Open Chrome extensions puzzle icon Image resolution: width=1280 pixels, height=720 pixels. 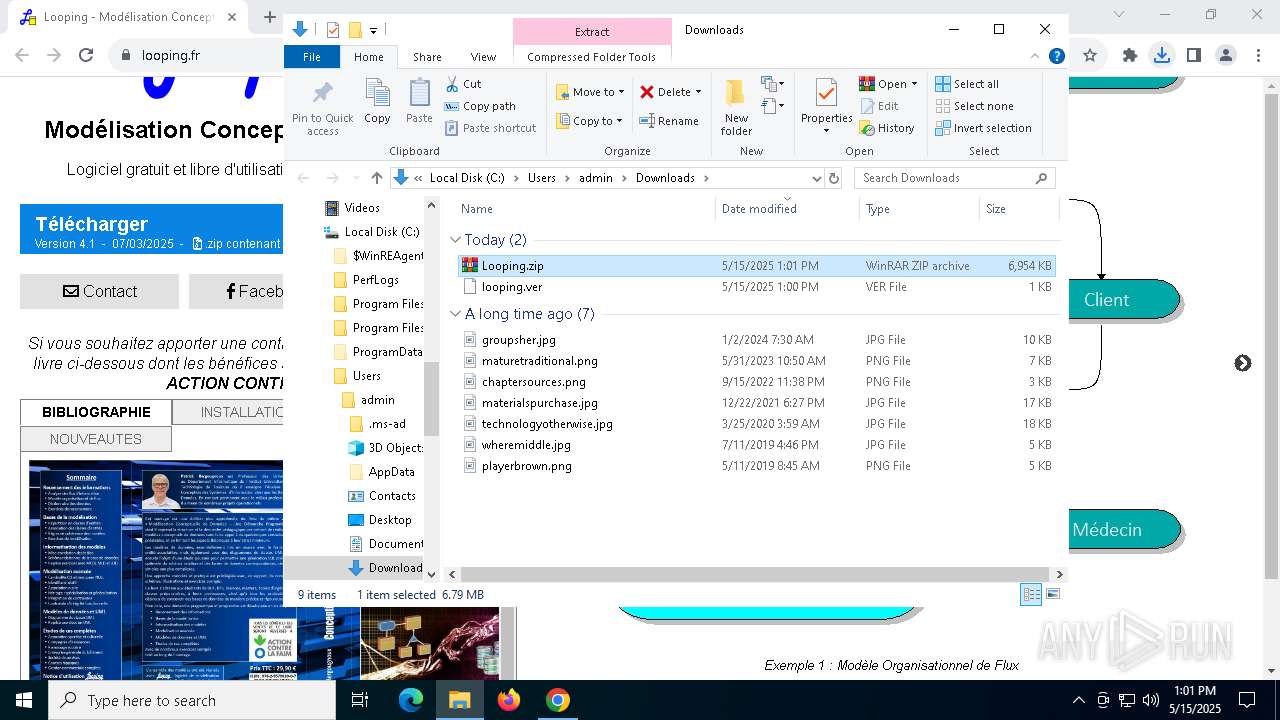(1130, 56)
